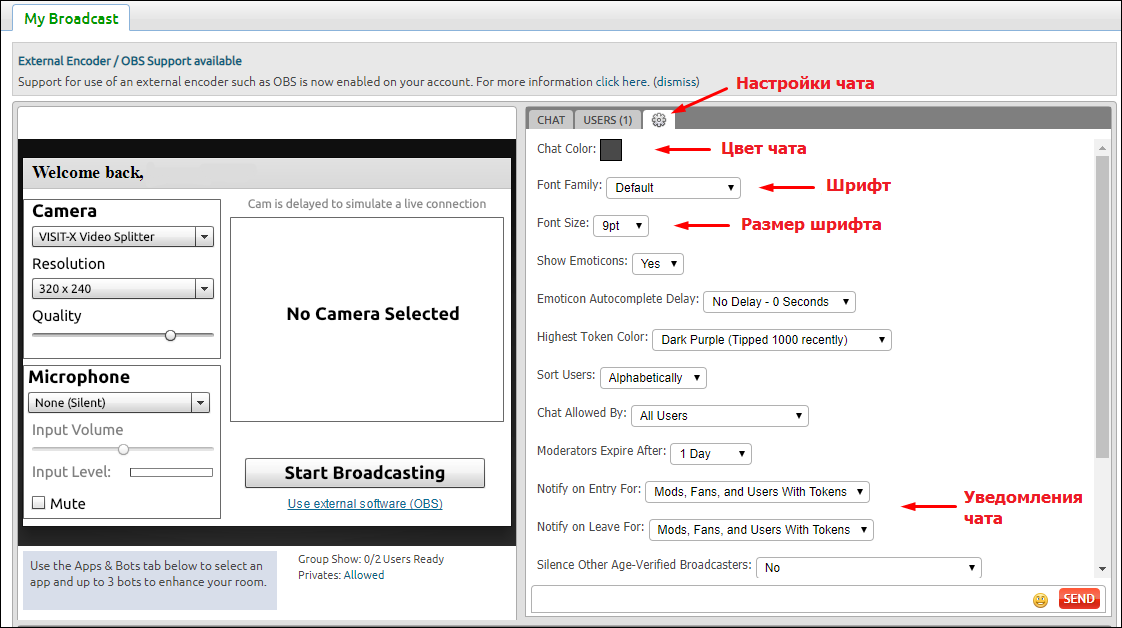Switch to the CHAT tab
The height and width of the screenshot is (628, 1122).
point(551,120)
